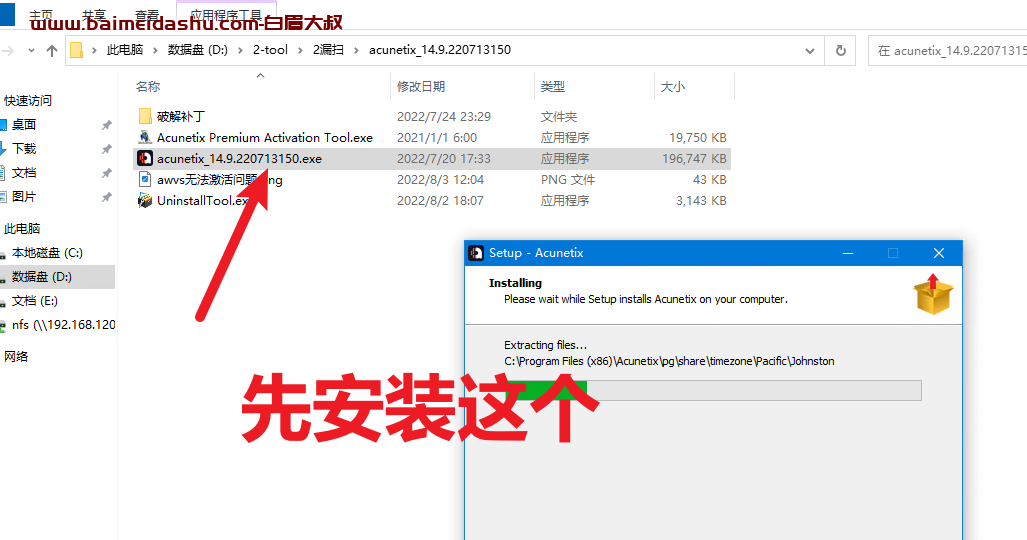The height and width of the screenshot is (540, 1027).
Task: Open the 下载 quick access item
Action: click(24, 149)
